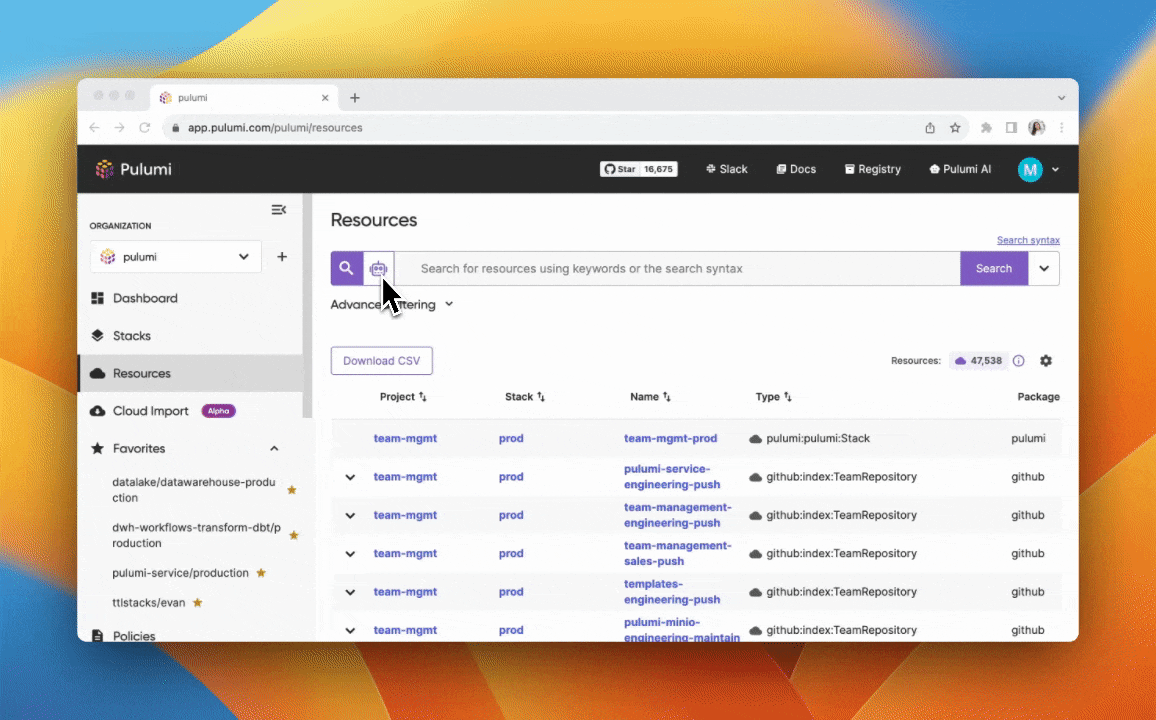This screenshot has width=1156, height=720.
Task: Open Docs from the top navigation
Action: click(x=795, y=169)
